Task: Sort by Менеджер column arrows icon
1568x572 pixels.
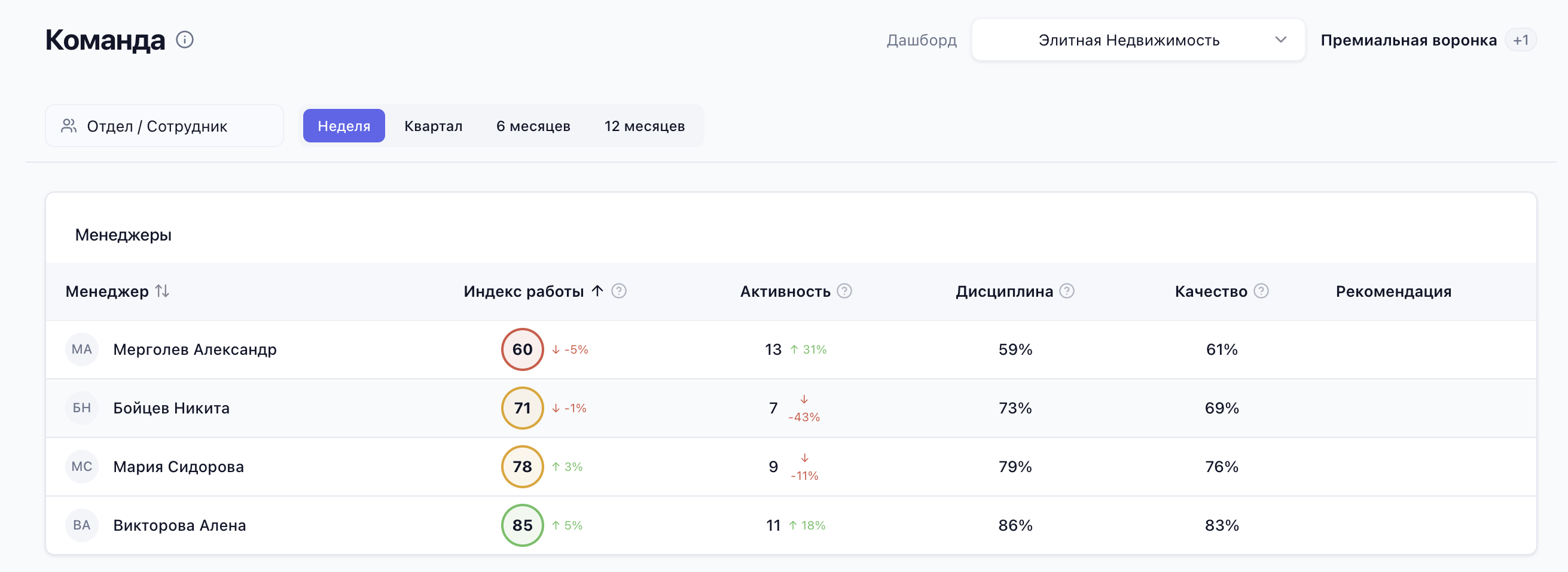Action: tap(162, 291)
